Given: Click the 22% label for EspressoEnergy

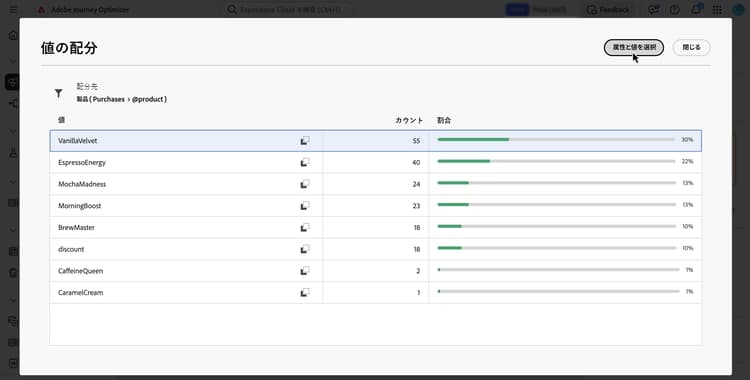Looking at the screenshot, I should click(687, 161).
